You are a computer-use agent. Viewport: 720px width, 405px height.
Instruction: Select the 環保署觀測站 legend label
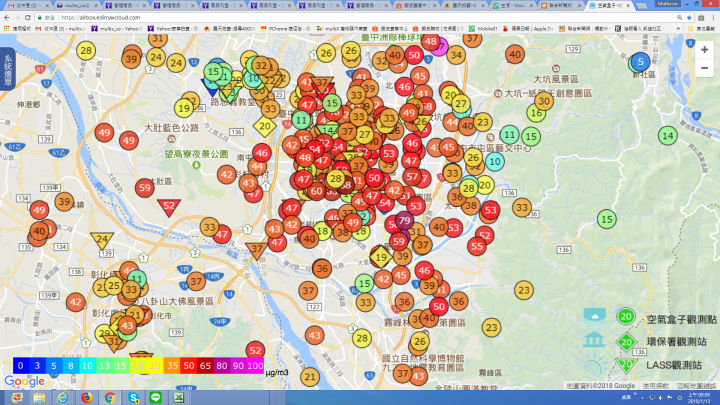pos(676,342)
